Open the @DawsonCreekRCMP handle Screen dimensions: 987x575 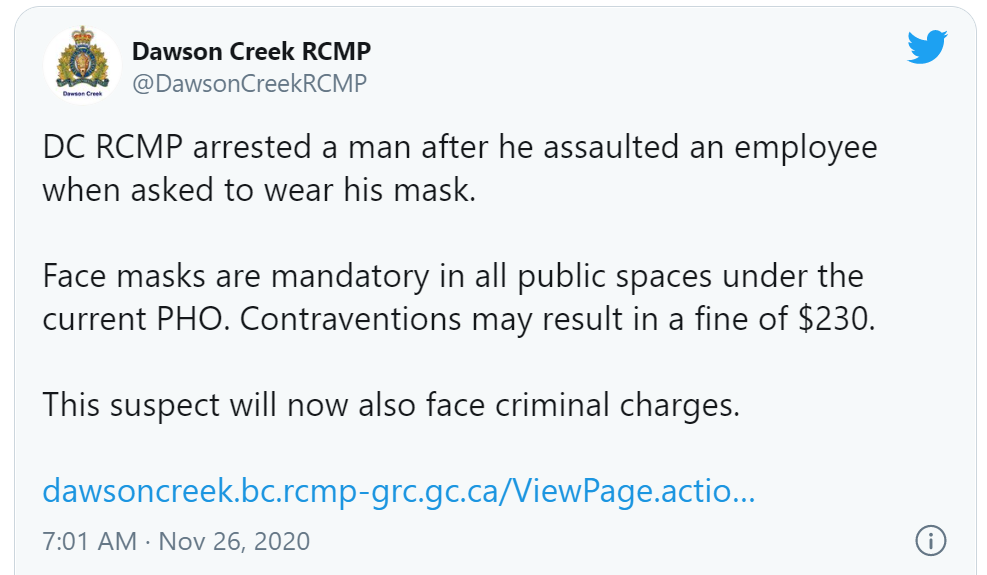click(x=249, y=84)
